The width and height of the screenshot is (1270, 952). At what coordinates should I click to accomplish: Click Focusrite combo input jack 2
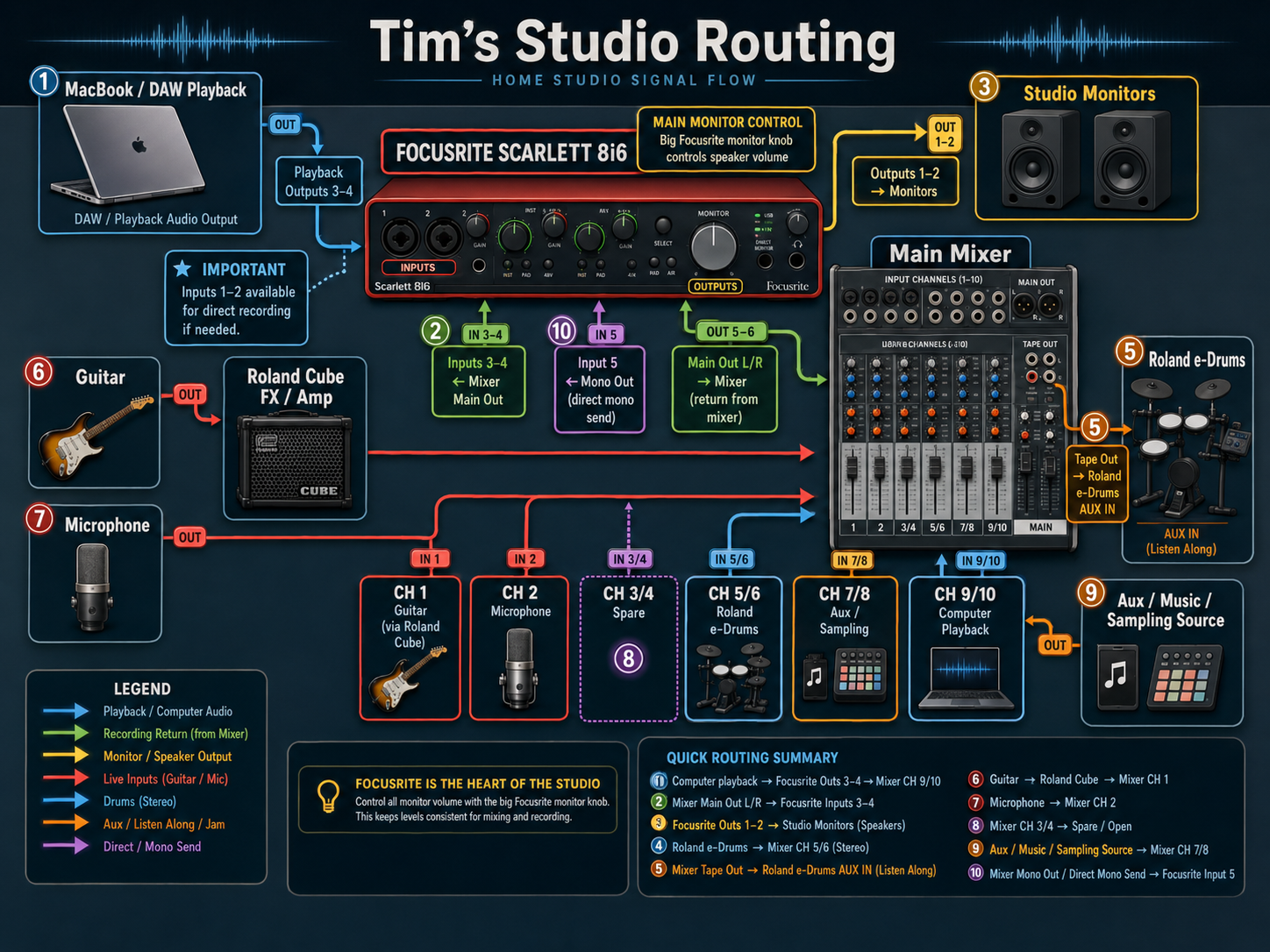(445, 238)
